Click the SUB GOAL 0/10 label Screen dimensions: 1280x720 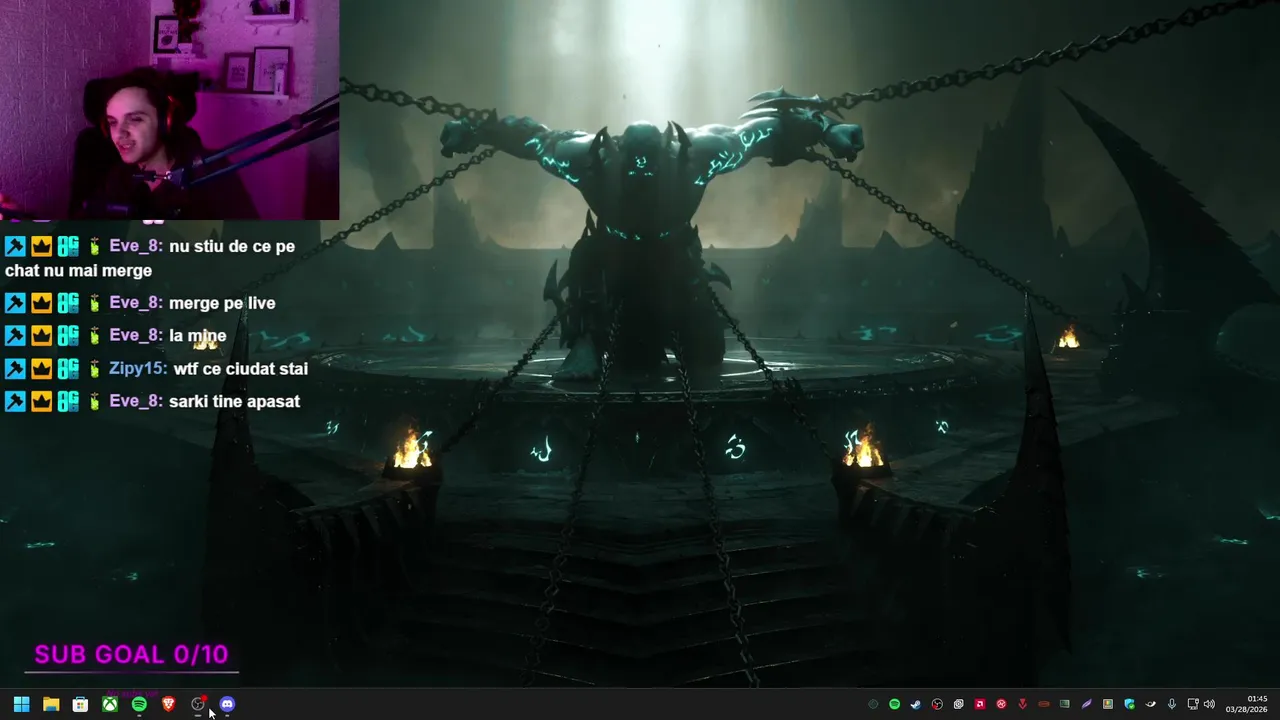point(131,654)
